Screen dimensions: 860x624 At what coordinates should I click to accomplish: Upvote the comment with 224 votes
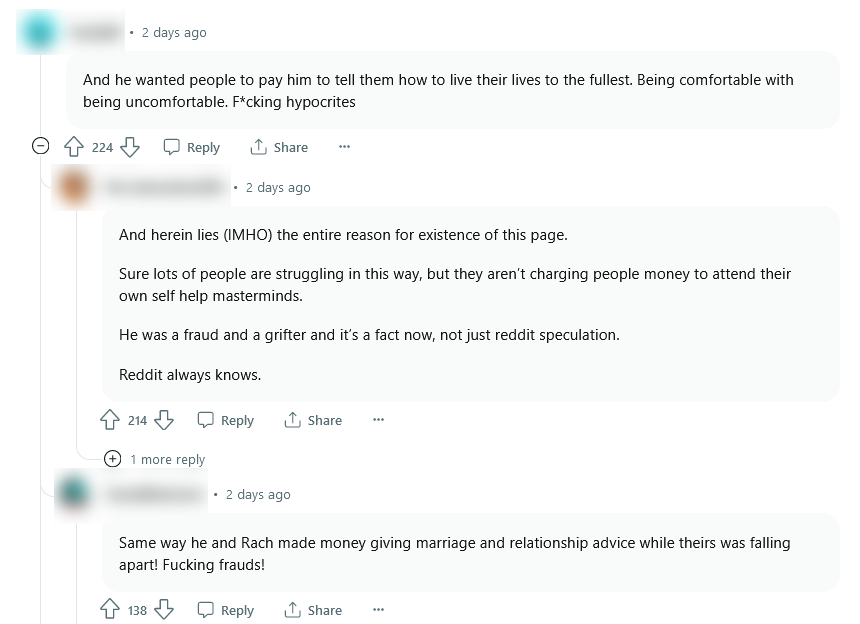click(x=74, y=147)
